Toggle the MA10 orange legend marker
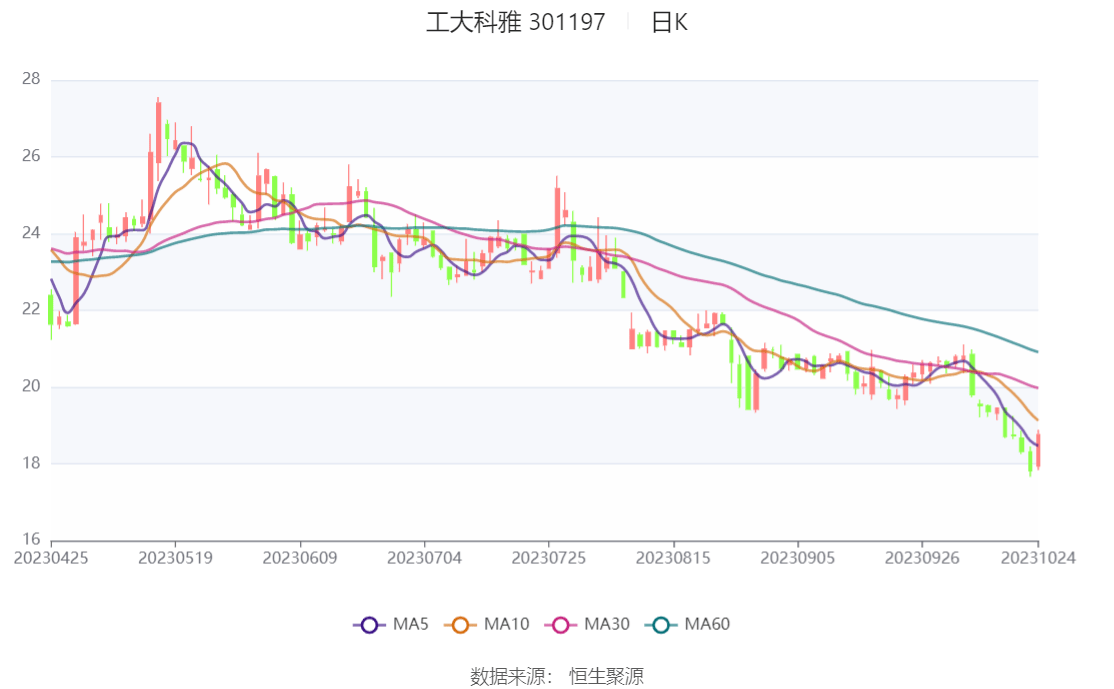The width and height of the screenshot is (1114, 689). pyautogui.click(x=461, y=625)
